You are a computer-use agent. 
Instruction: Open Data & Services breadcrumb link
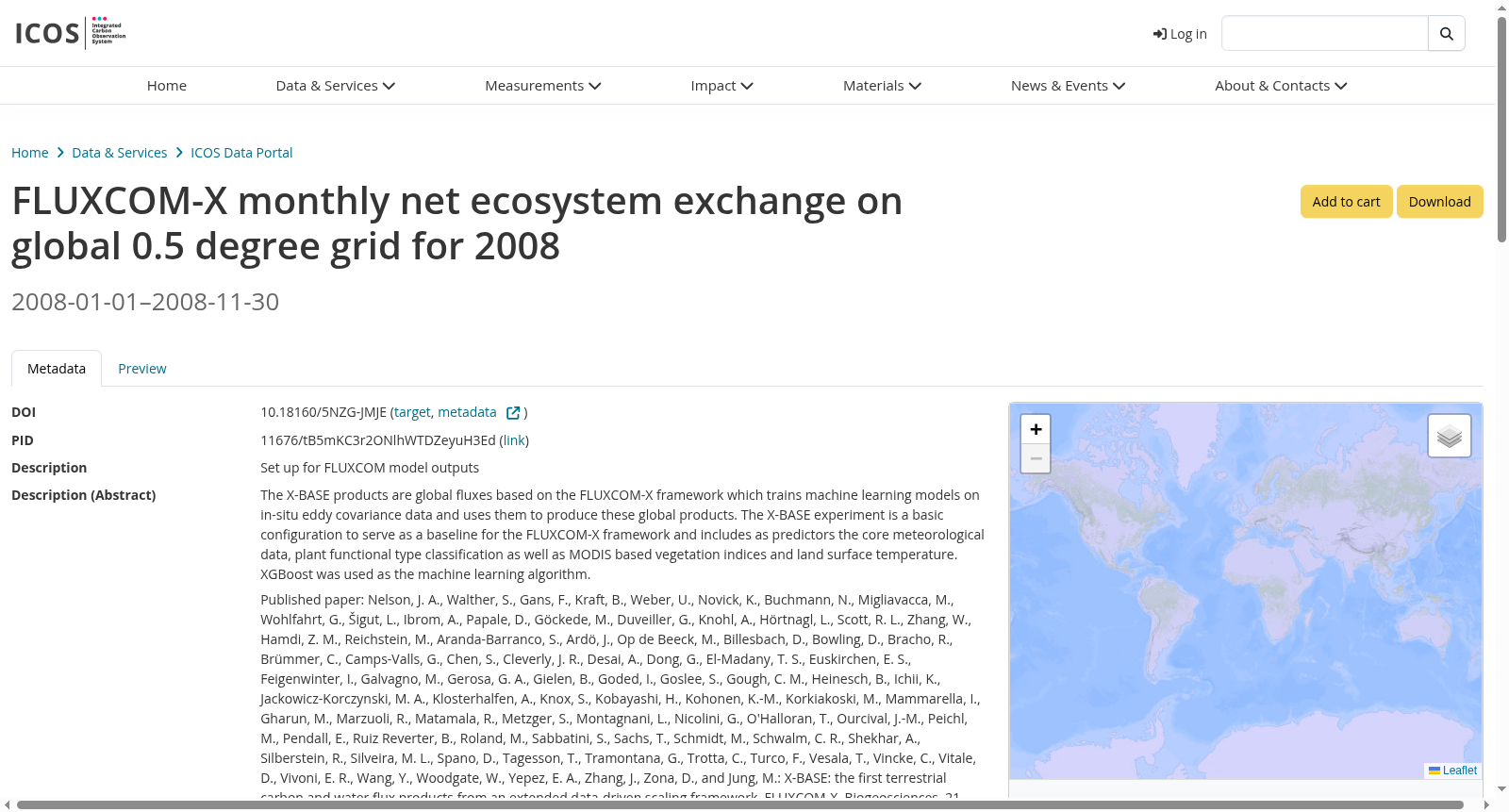pyautogui.click(x=120, y=153)
